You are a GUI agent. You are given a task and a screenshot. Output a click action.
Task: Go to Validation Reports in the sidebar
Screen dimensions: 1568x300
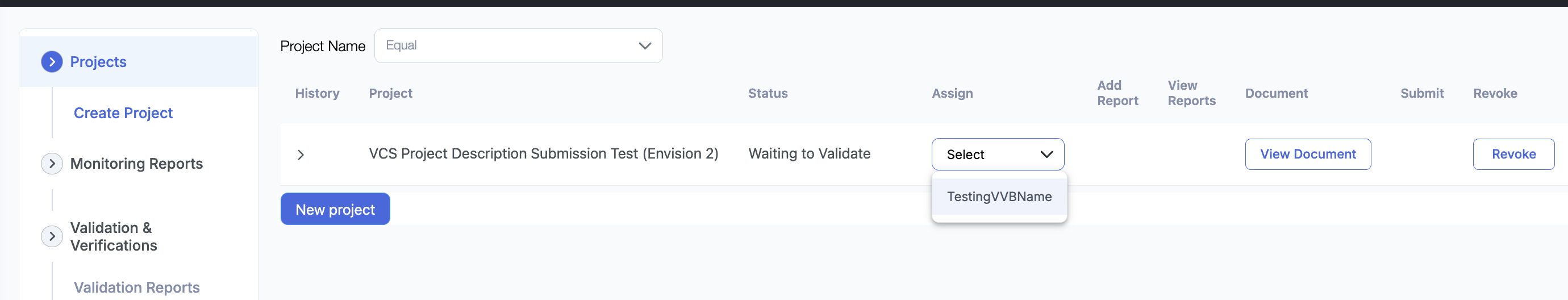point(136,287)
